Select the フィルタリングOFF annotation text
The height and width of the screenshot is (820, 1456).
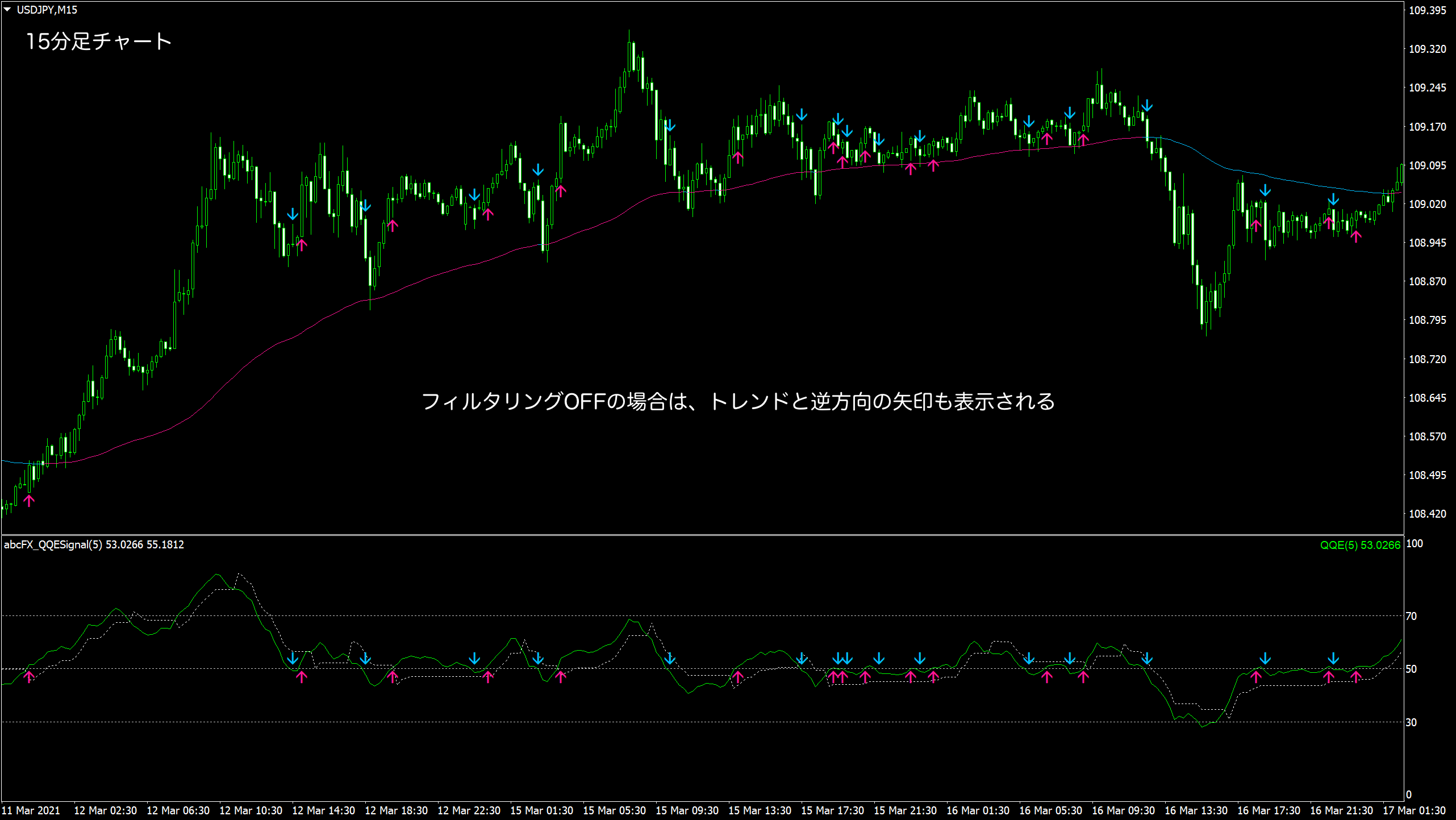click(x=738, y=401)
